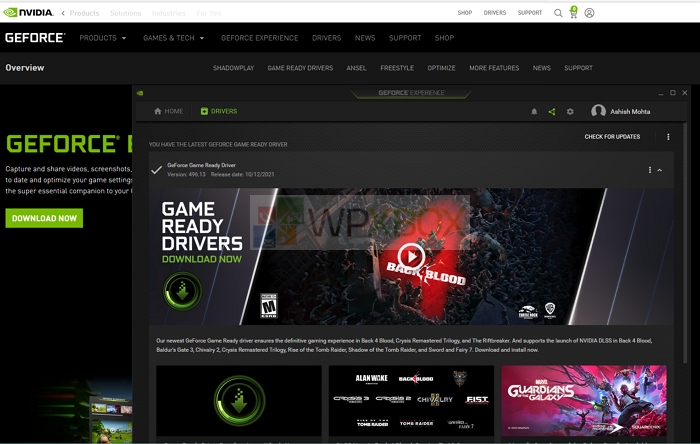Click the NVIDIA eye icon in window title bar

(140, 93)
